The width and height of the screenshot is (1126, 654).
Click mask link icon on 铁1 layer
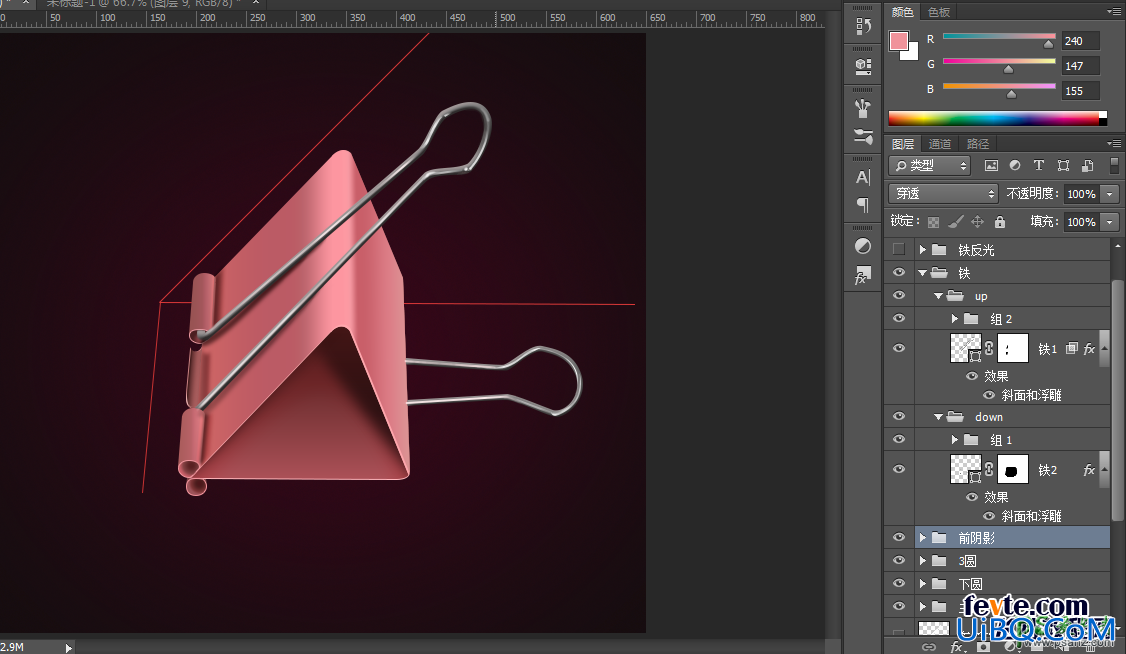point(989,348)
